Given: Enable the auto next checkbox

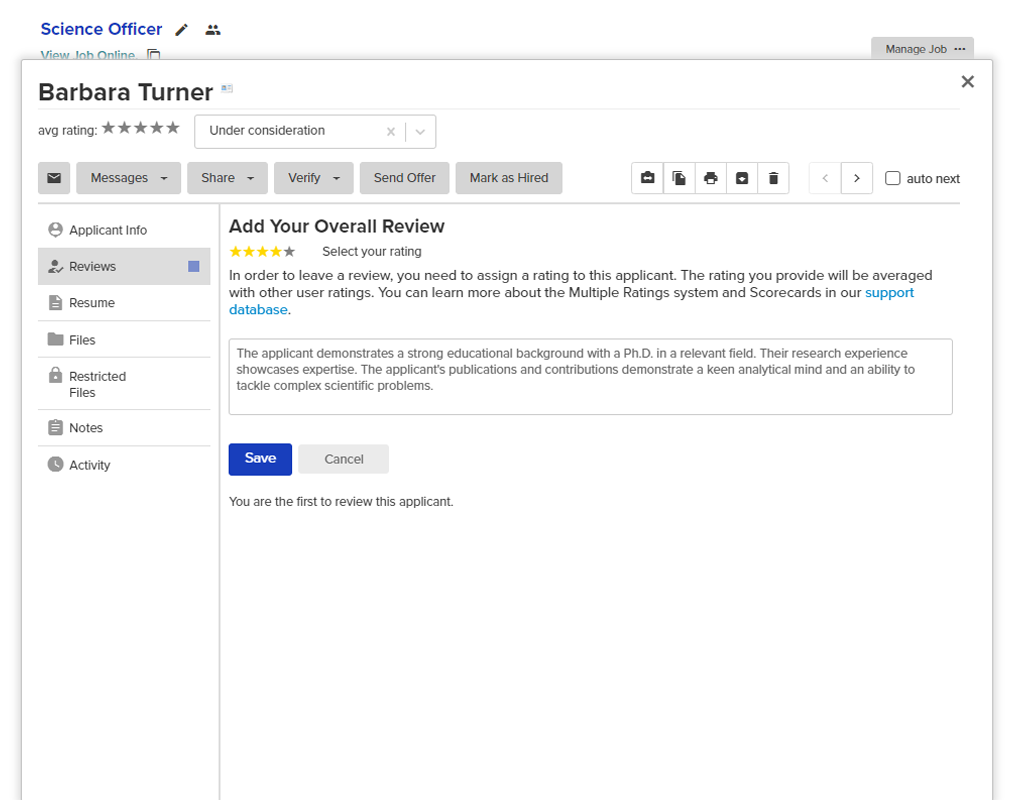Looking at the screenshot, I should pos(893,178).
